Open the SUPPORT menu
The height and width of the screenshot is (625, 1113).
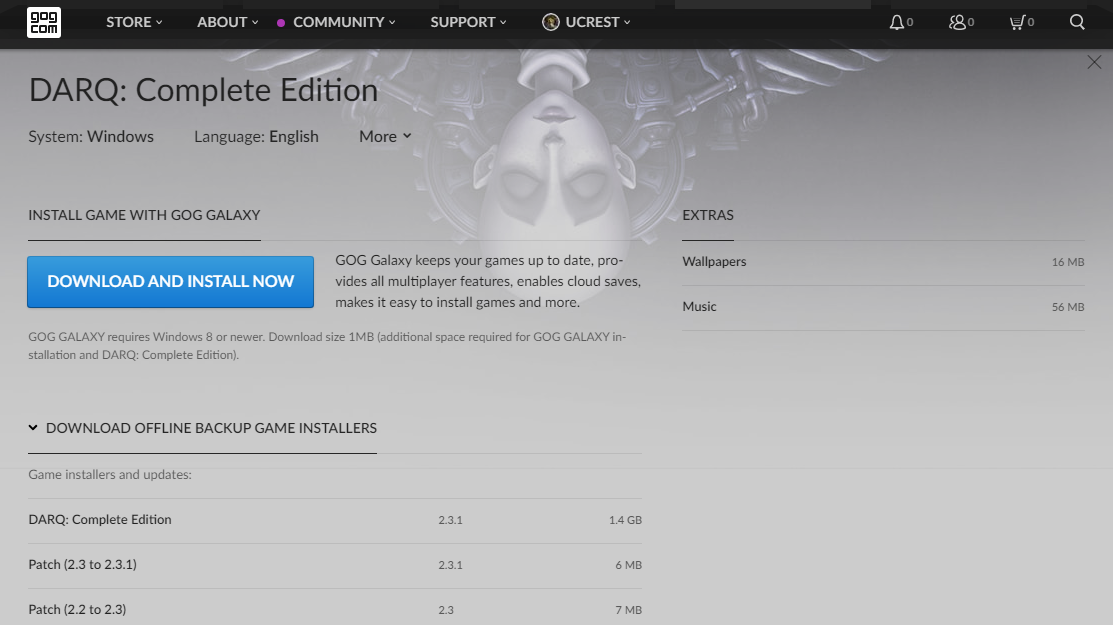pyautogui.click(x=468, y=23)
